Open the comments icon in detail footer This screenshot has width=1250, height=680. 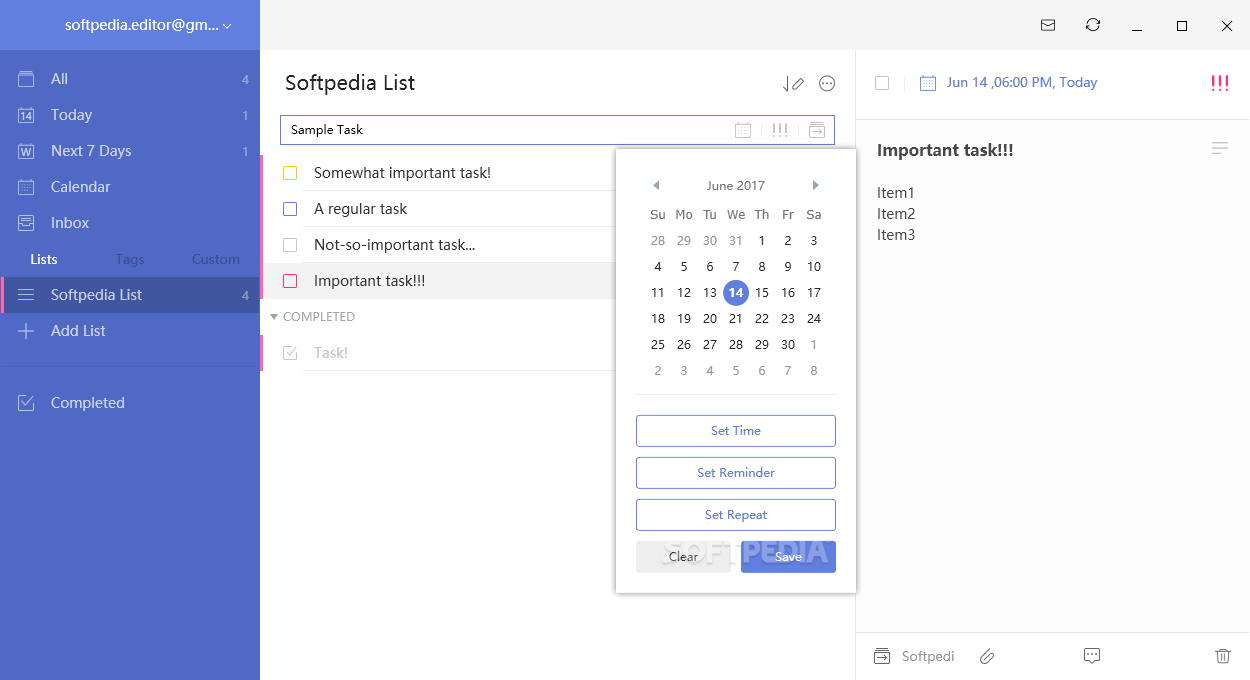coord(1092,656)
